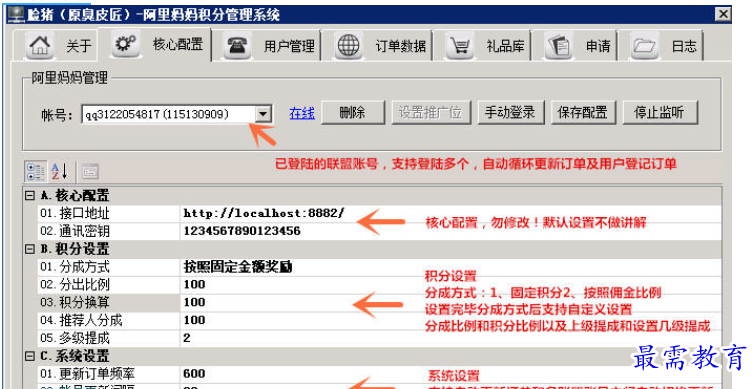Select categorized view in property grid toolbar
The image size is (755, 389).
click(36, 171)
